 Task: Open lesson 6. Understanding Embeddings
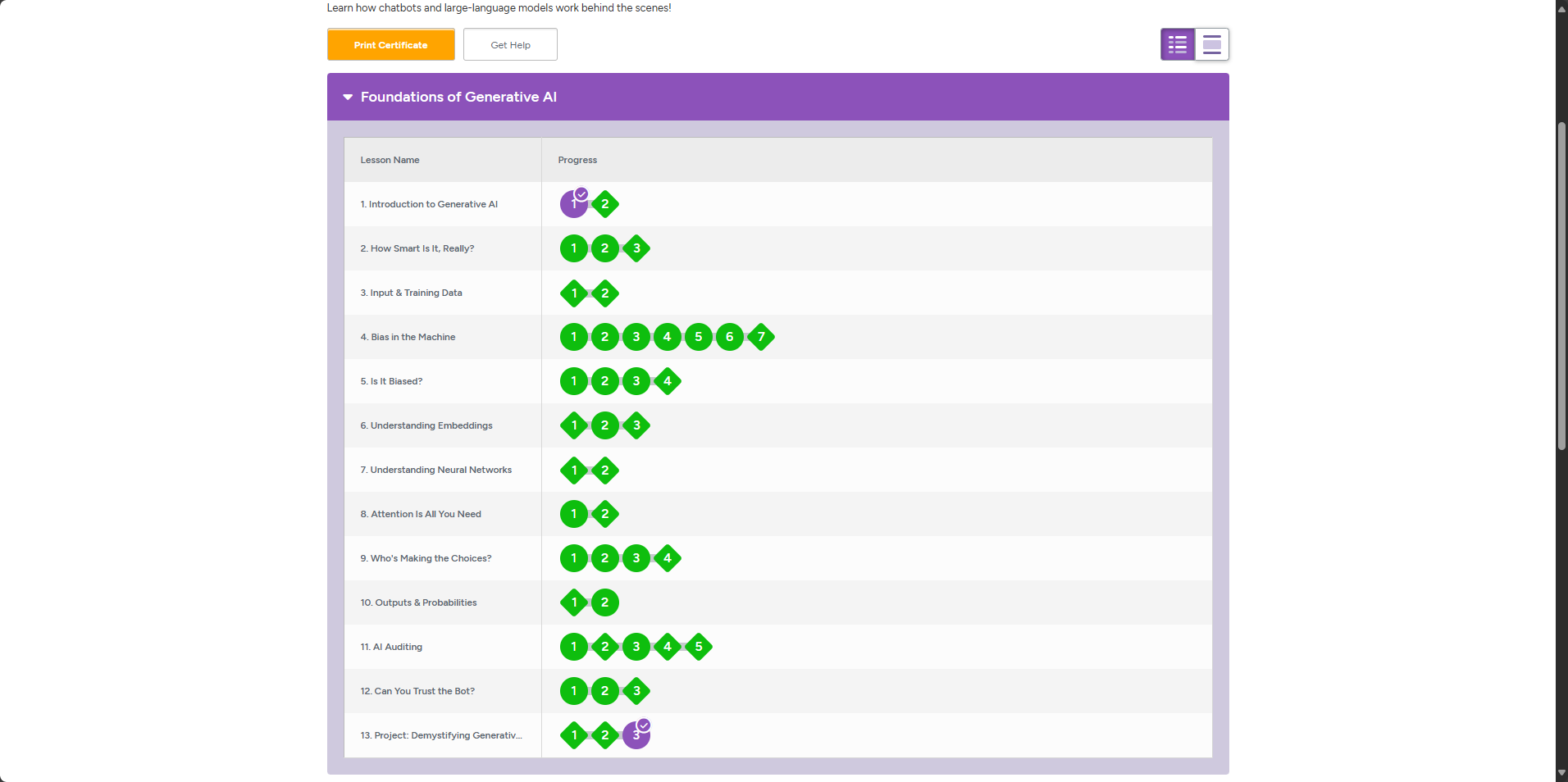pos(426,425)
